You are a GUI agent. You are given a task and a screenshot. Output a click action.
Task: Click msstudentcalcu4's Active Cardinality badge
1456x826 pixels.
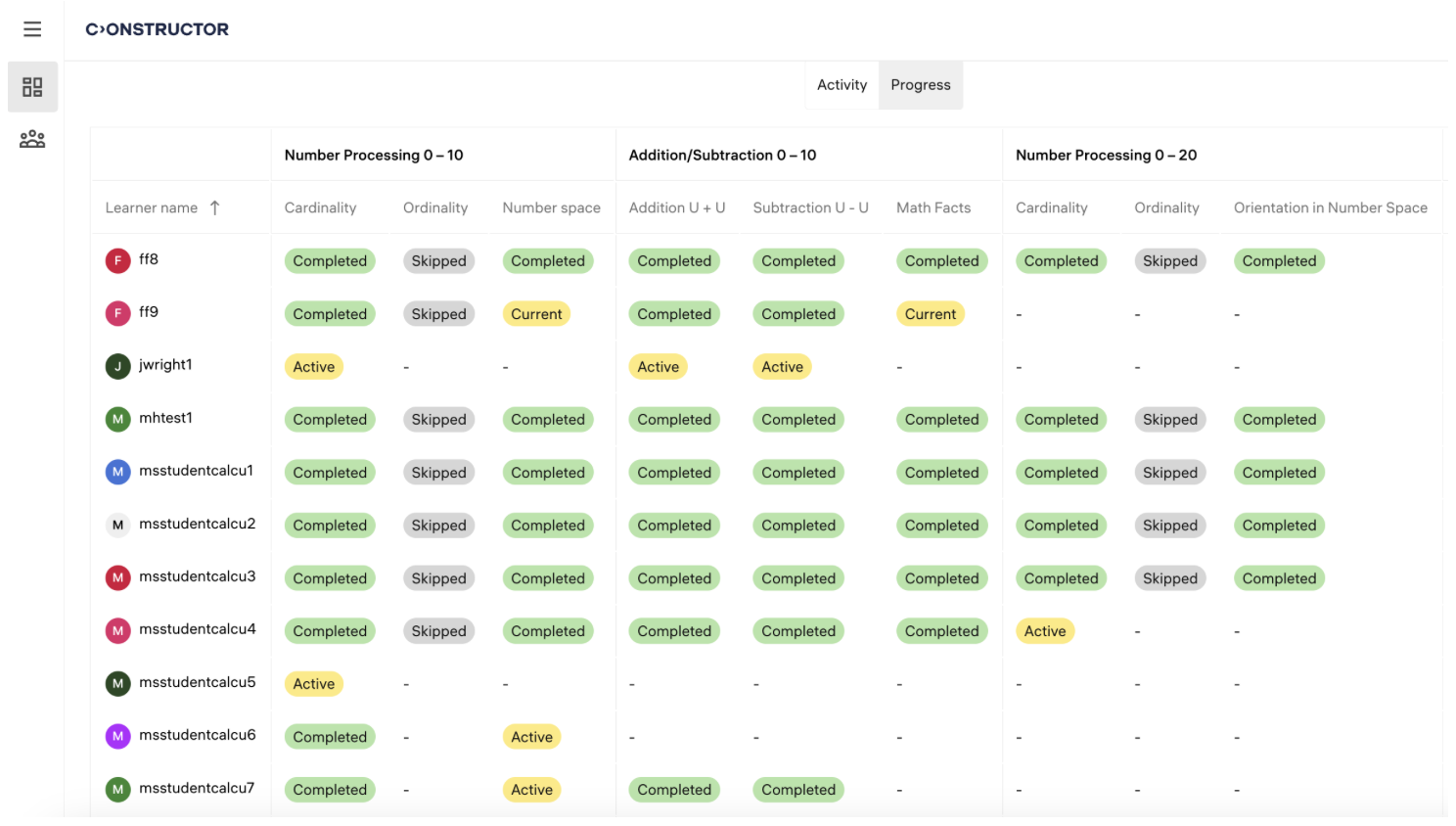(x=1044, y=631)
